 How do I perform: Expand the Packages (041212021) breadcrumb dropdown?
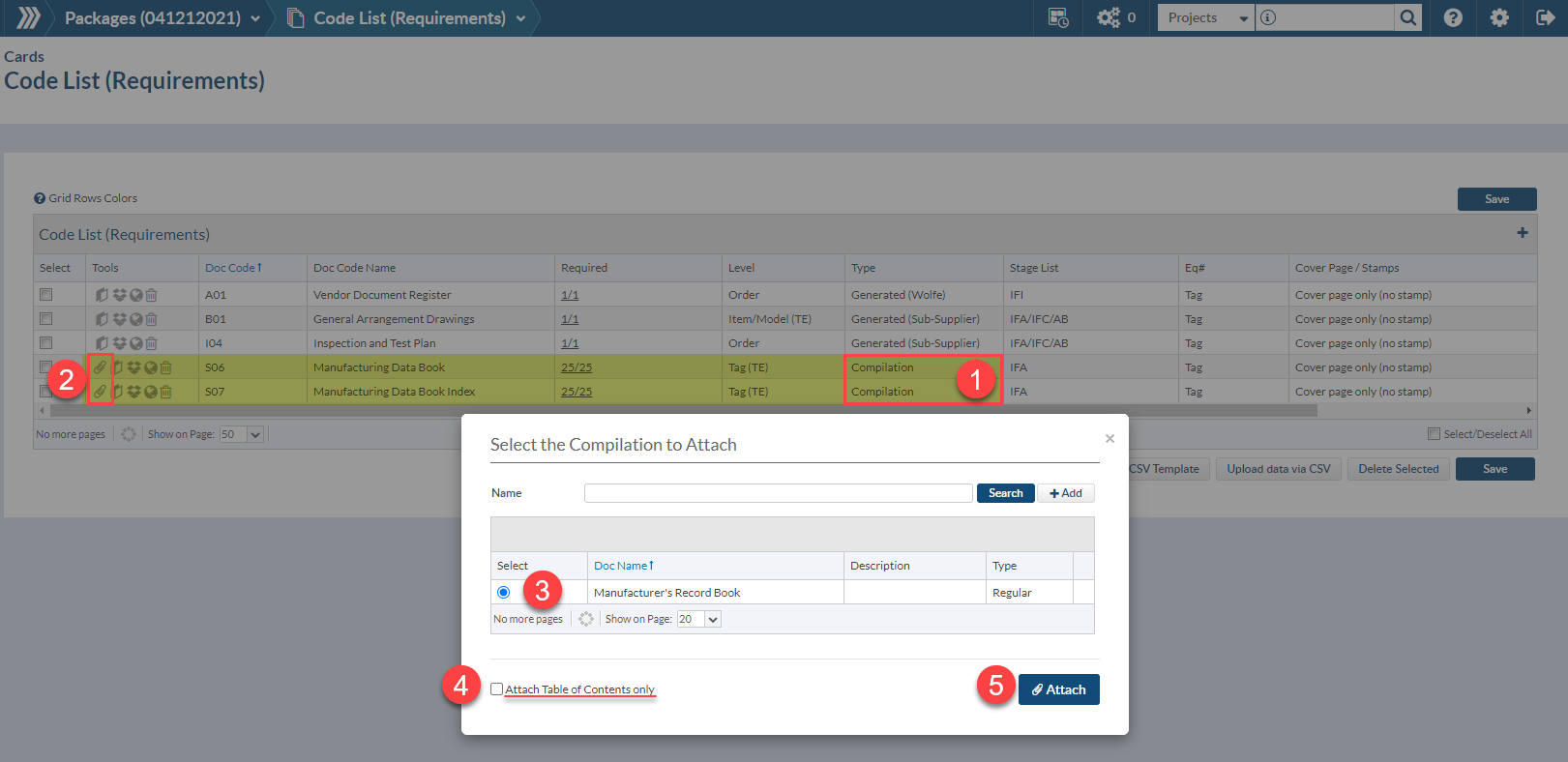[255, 18]
